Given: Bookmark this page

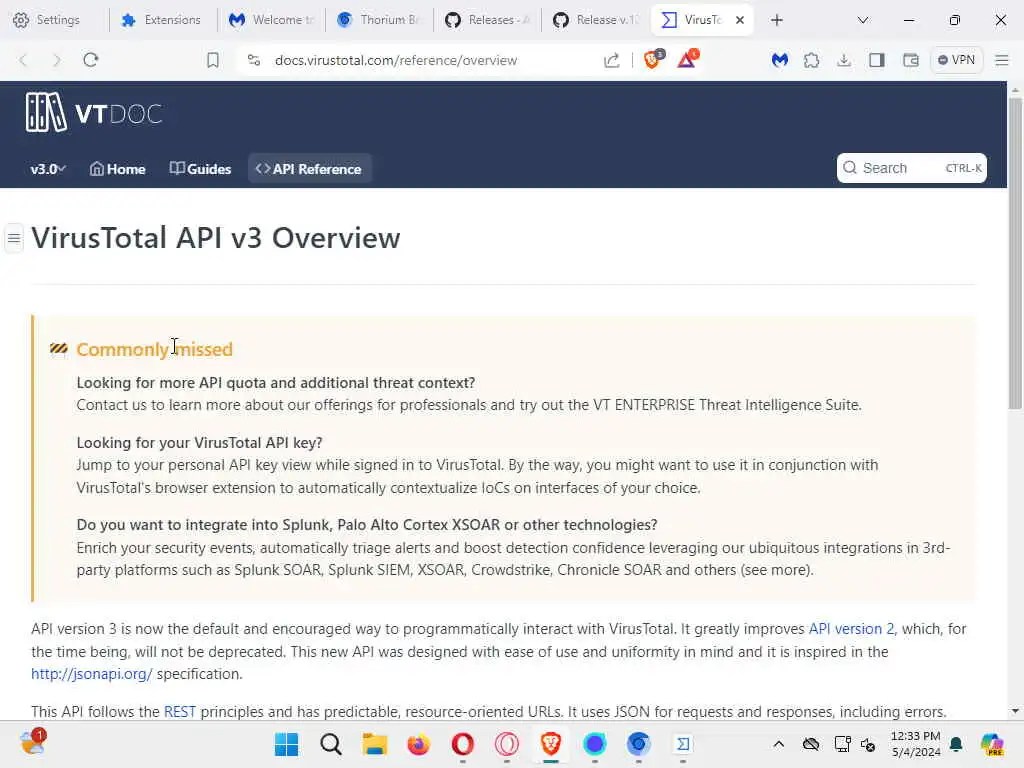Looking at the screenshot, I should coord(213,60).
